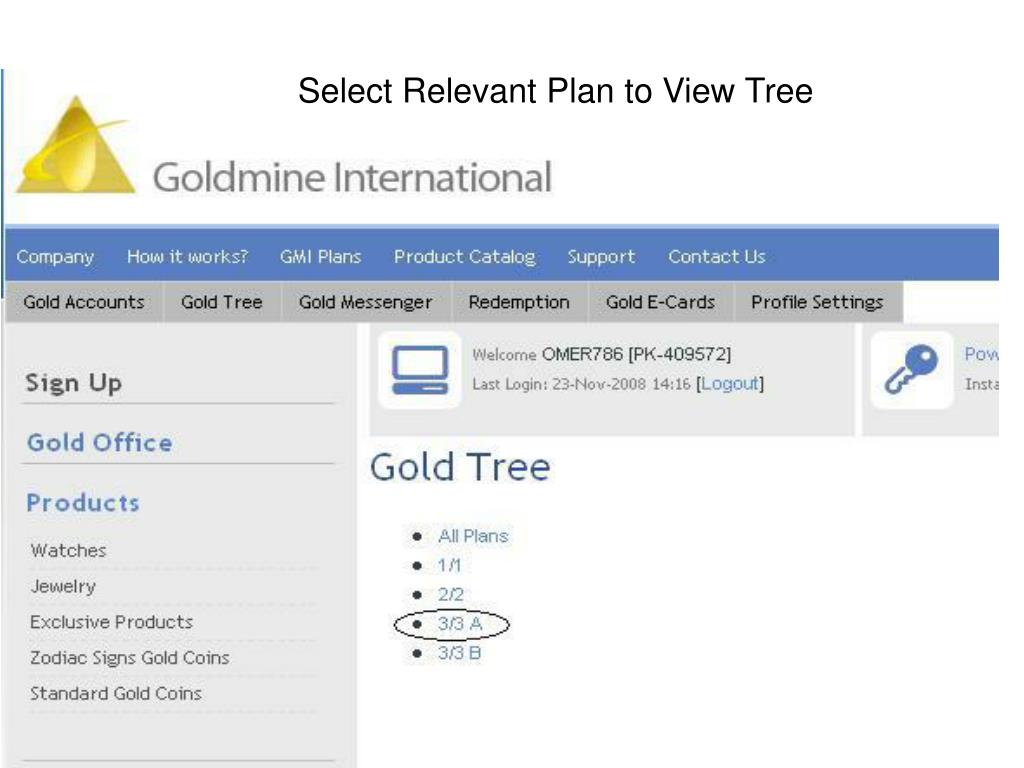Open Watches product category
The image size is (1024, 768).
[x=69, y=551]
